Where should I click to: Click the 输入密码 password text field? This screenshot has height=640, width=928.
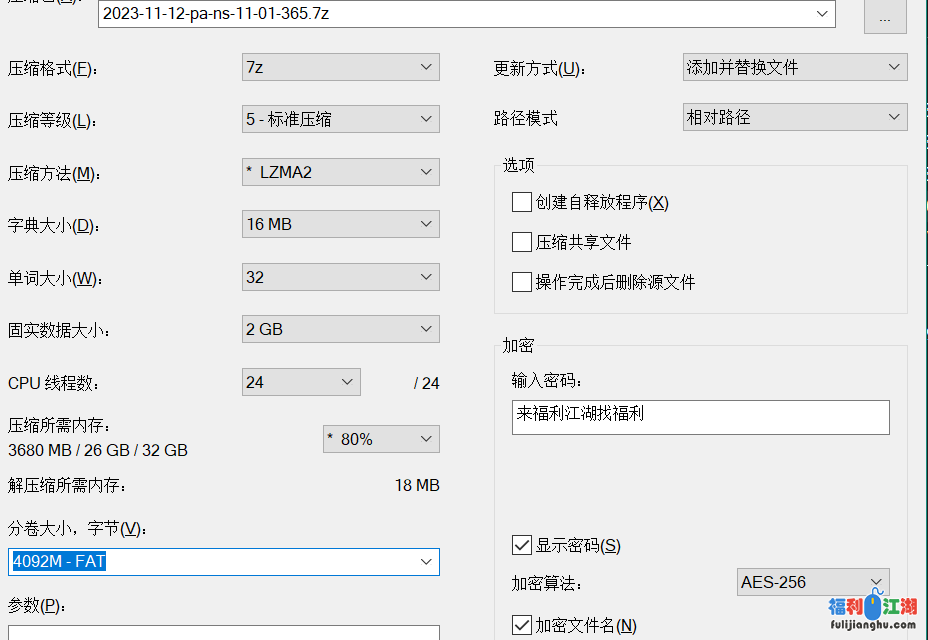coord(700,417)
